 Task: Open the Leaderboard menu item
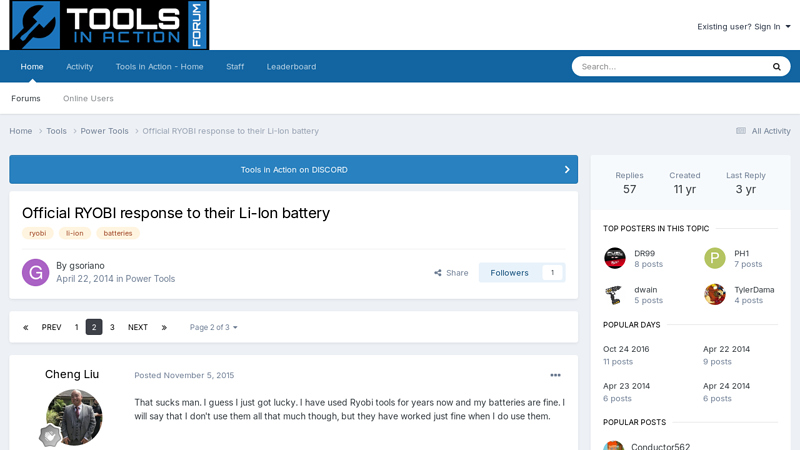tap(291, 66)
